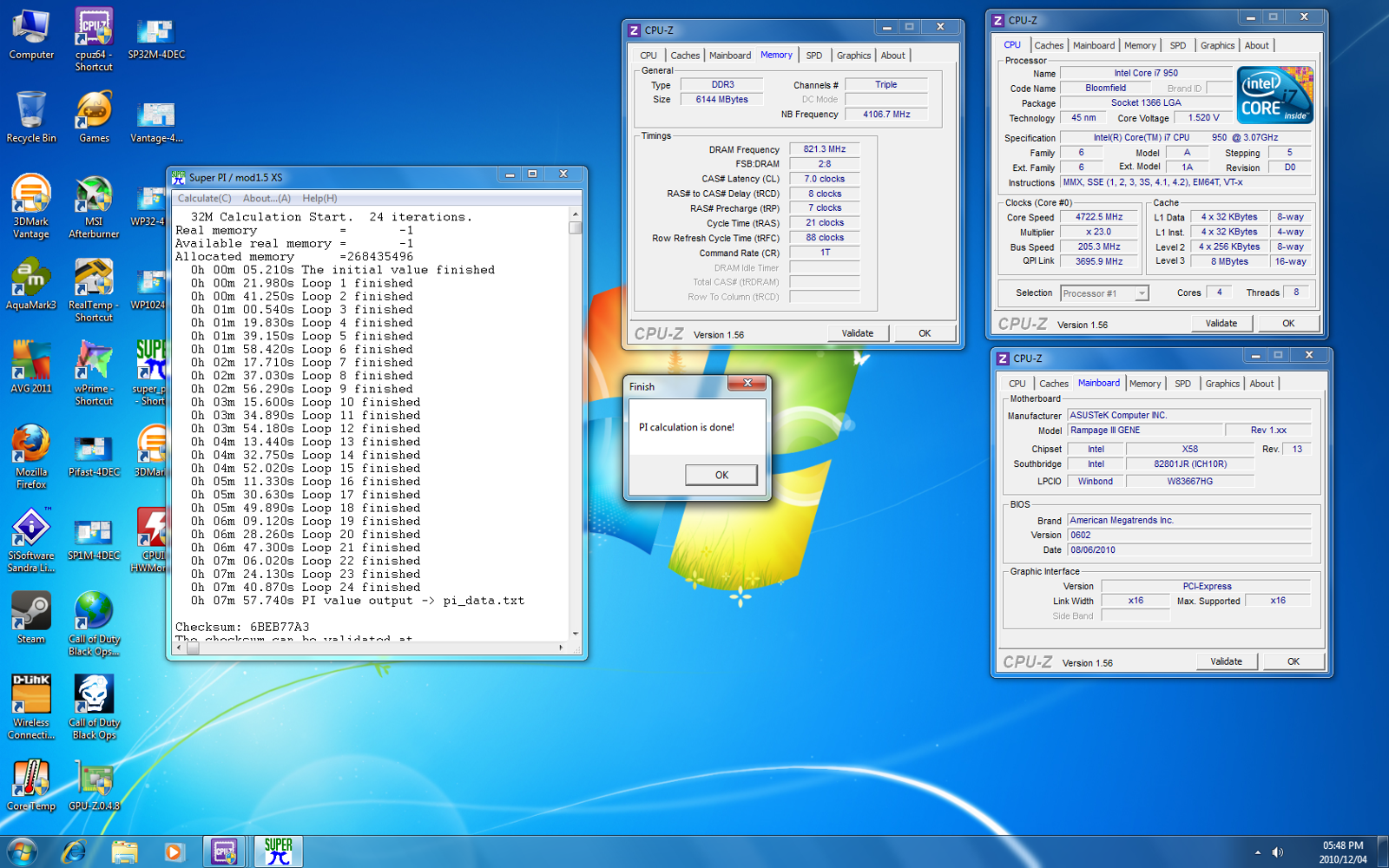Select Caches tab in CPU-Z processor window

tap(1049, 46)
